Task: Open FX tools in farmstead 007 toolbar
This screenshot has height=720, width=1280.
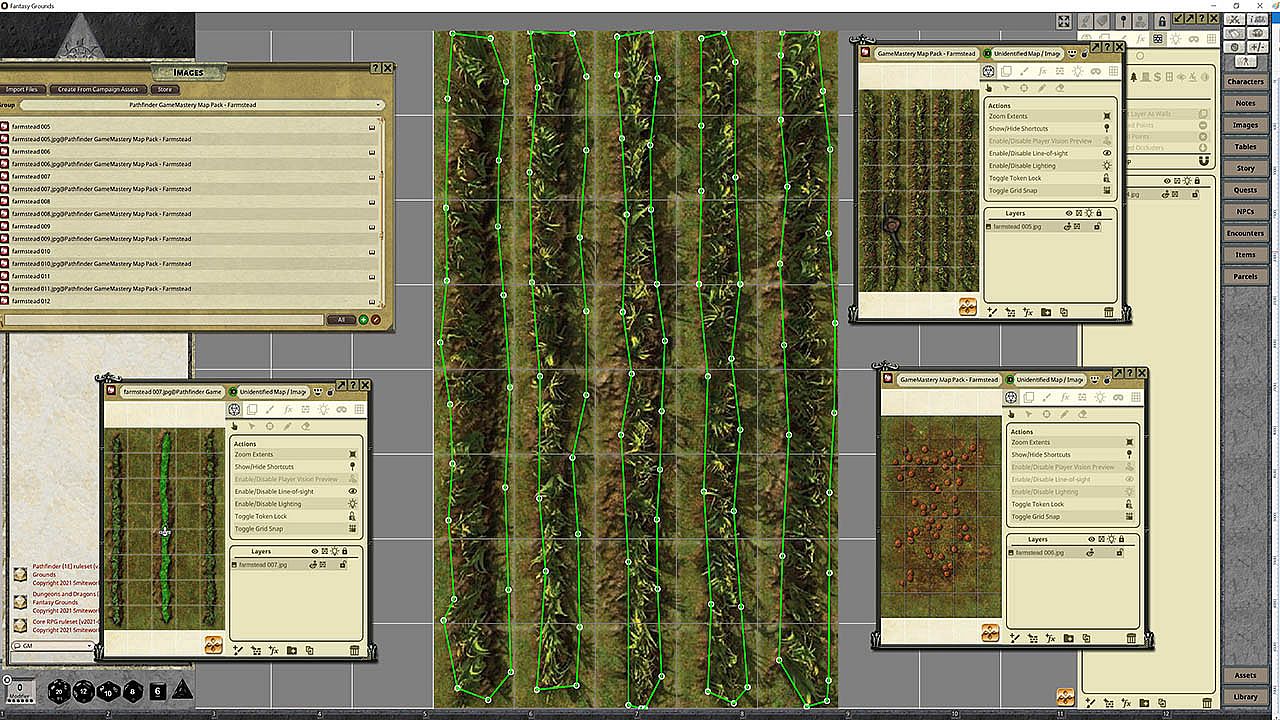Action: pyautogui.click(x=288, y=410)
